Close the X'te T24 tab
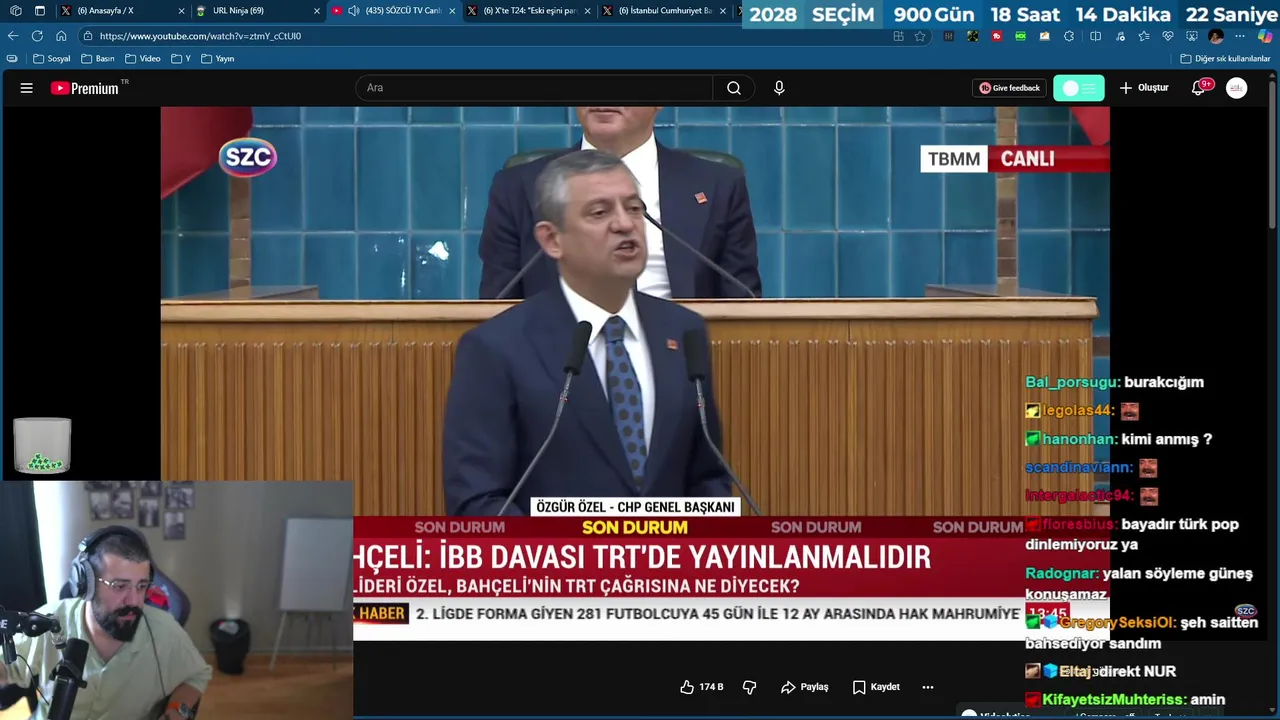Viewport: 1280px width, 720px height. pos(587,11)
